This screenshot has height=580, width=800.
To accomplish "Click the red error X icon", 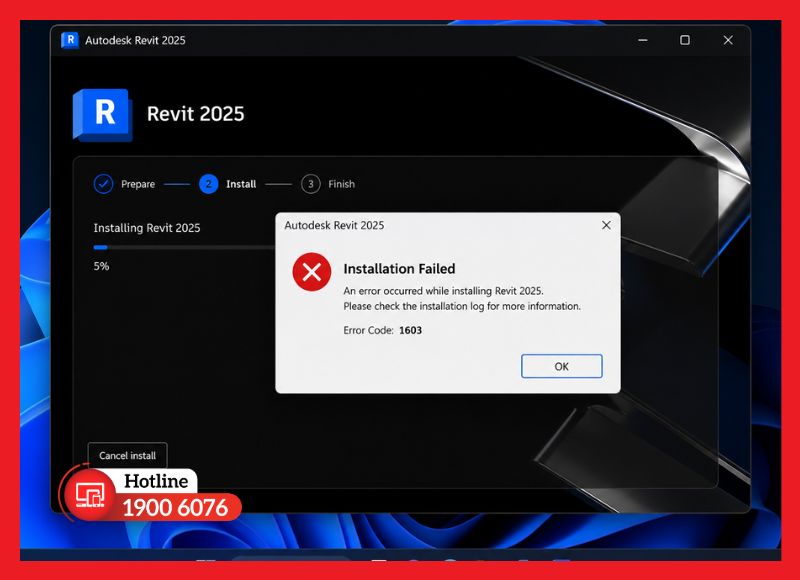I will coord(312,272).
